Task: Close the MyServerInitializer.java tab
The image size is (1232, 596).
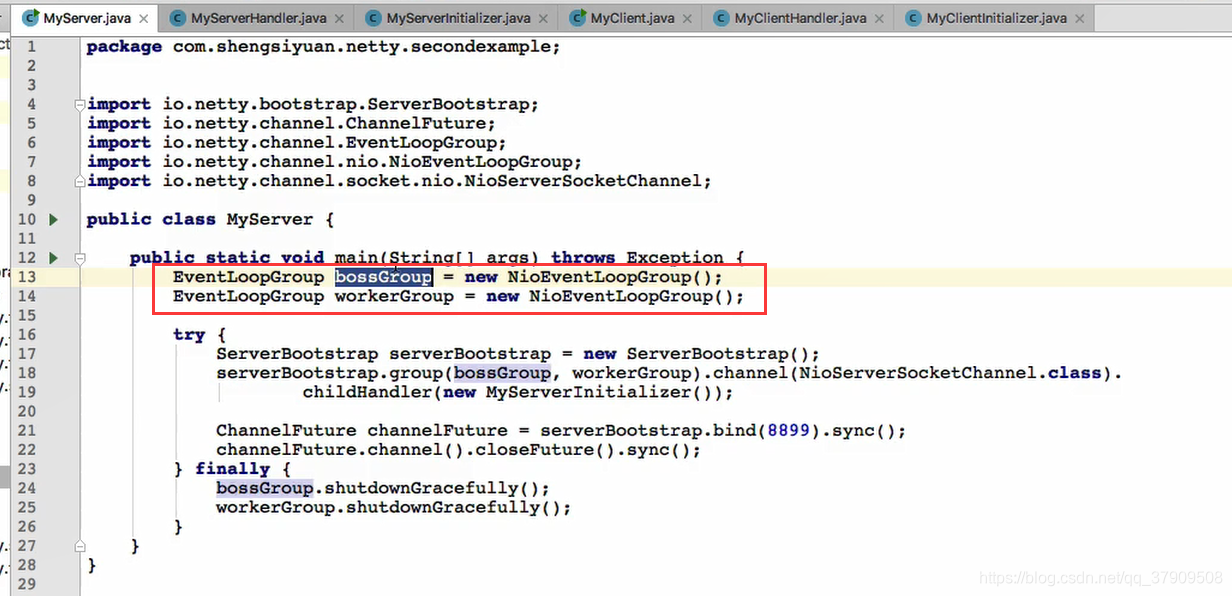Action: tap(545, 19)
